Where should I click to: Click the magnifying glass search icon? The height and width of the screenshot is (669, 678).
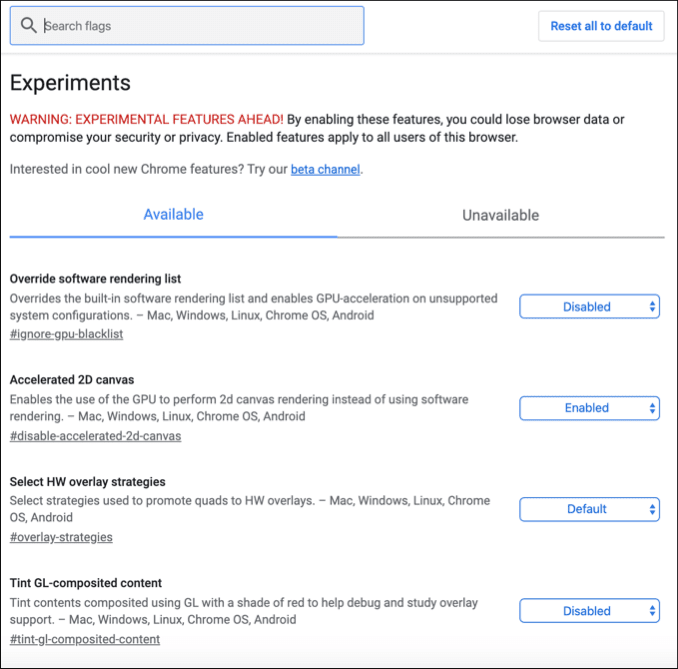(x=28, y=26)
